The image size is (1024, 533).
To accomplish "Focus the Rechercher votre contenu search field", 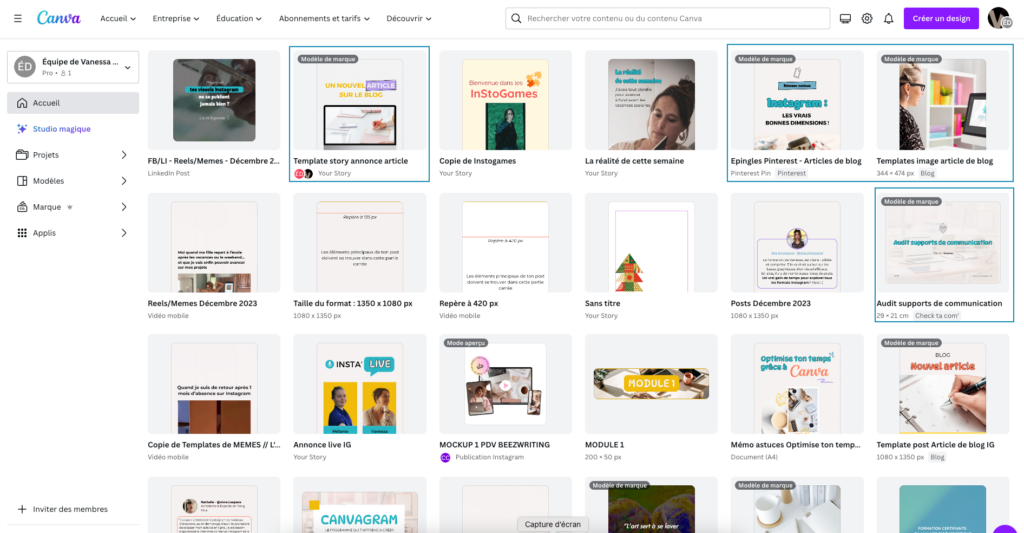I will [x=667, y=18].
